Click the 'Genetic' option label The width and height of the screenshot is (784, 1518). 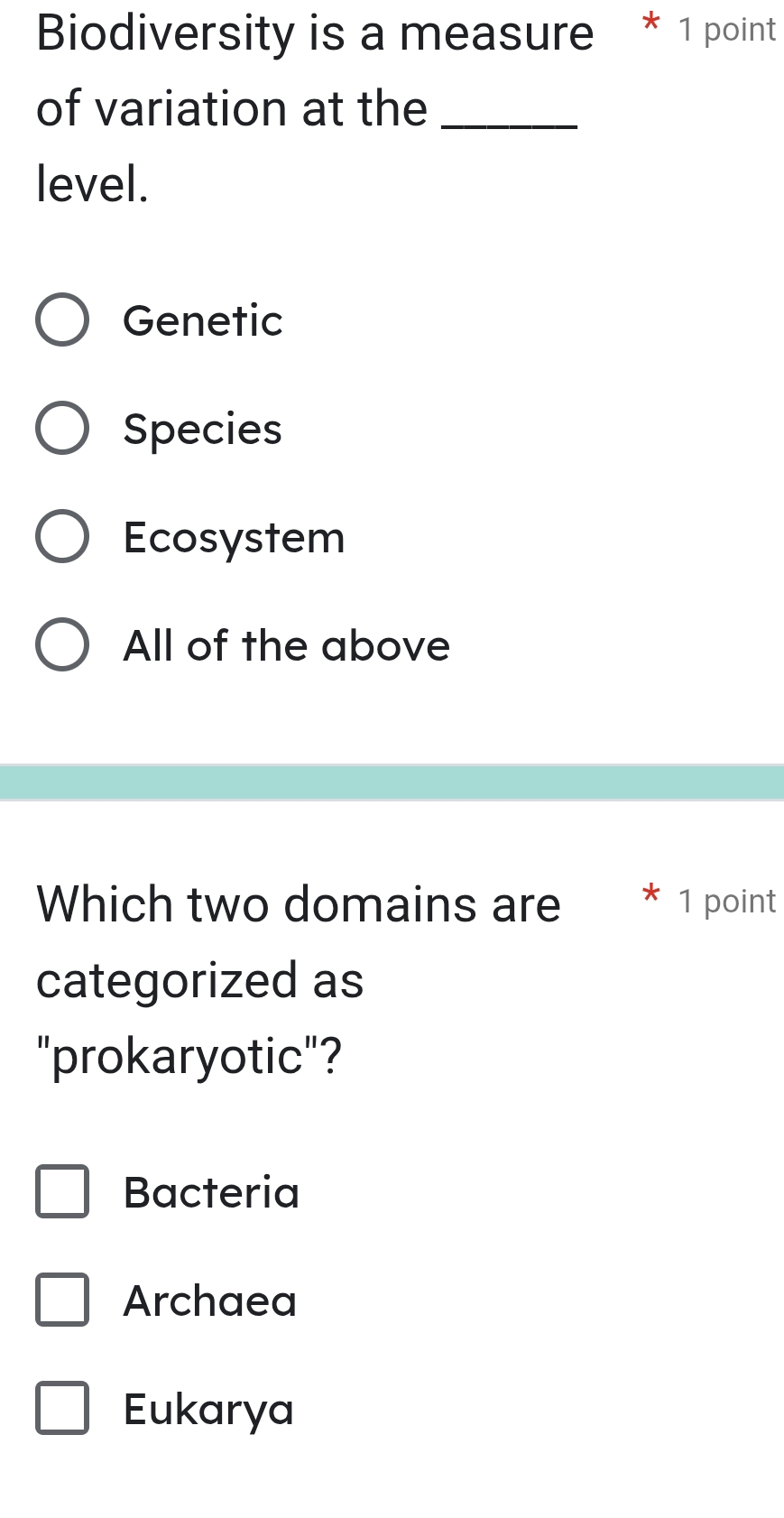pos(203,320)
